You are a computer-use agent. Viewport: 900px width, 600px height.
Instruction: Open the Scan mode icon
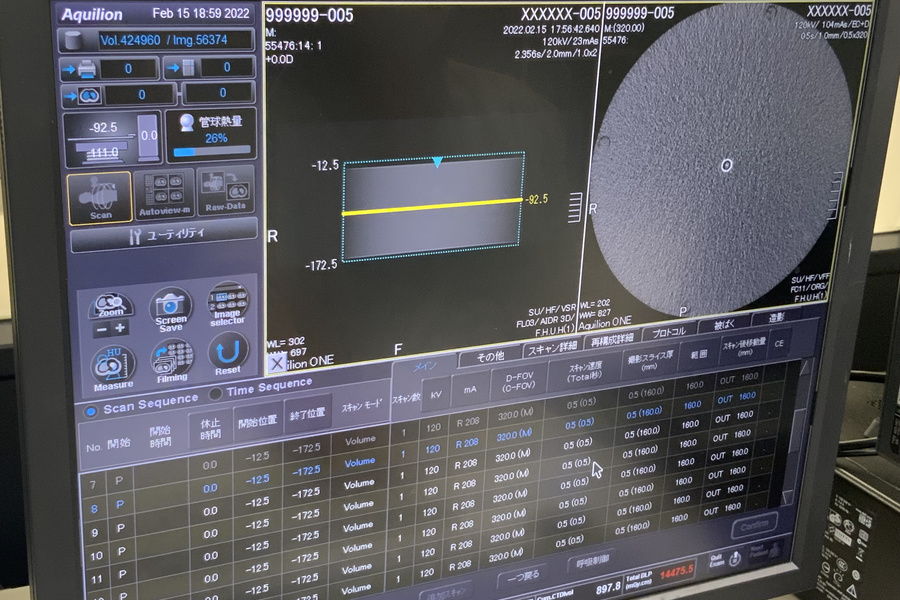pos(99,195)
